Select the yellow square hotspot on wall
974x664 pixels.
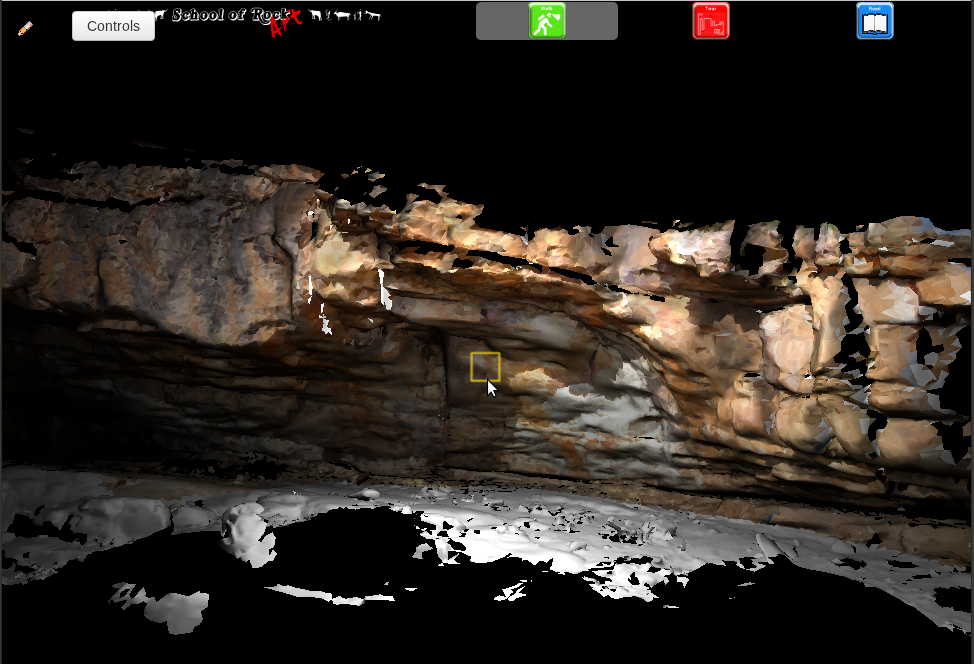[x=485, y=367]
